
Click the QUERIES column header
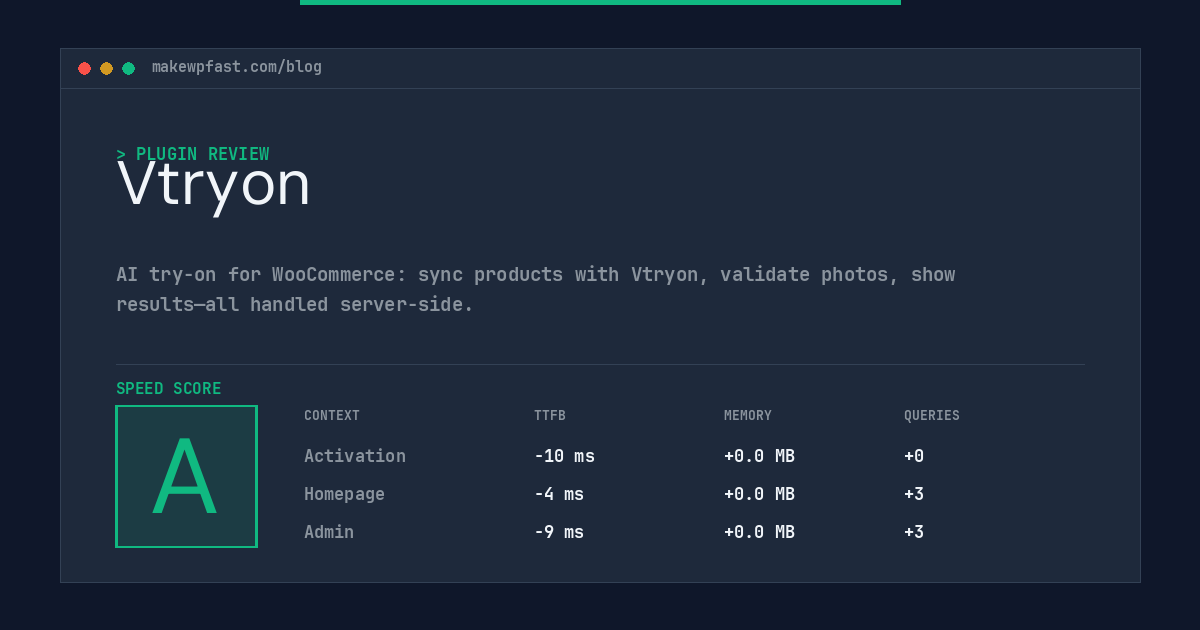click(932, 415)
